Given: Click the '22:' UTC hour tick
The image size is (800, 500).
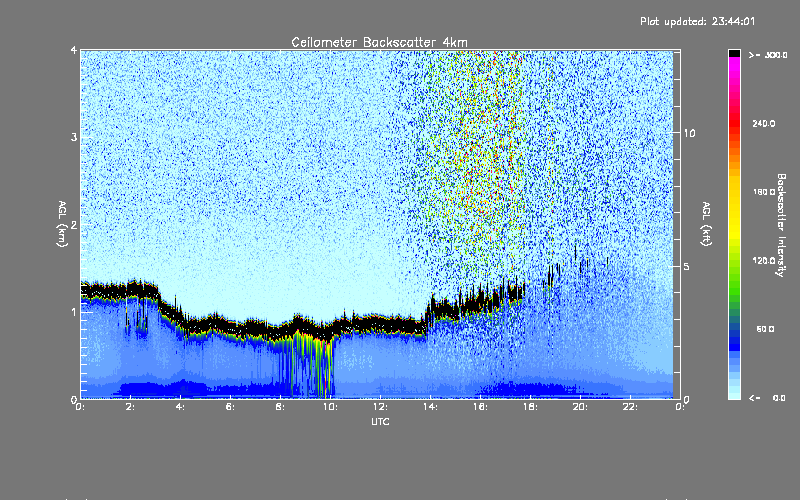Looking at the screenshot, I should click(630, 407).
